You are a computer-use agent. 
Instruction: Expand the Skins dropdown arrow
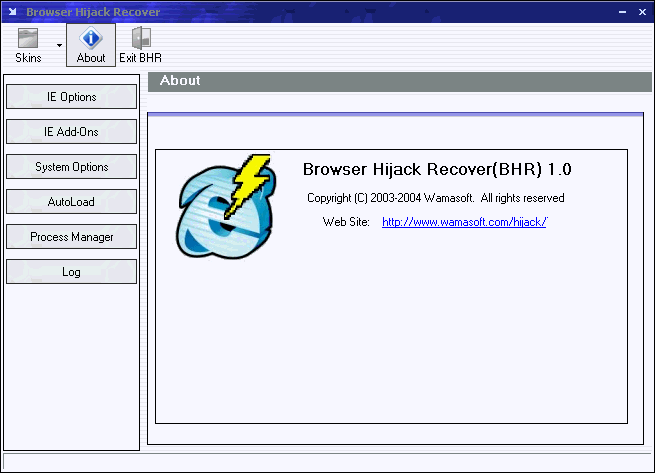[59, 45]
